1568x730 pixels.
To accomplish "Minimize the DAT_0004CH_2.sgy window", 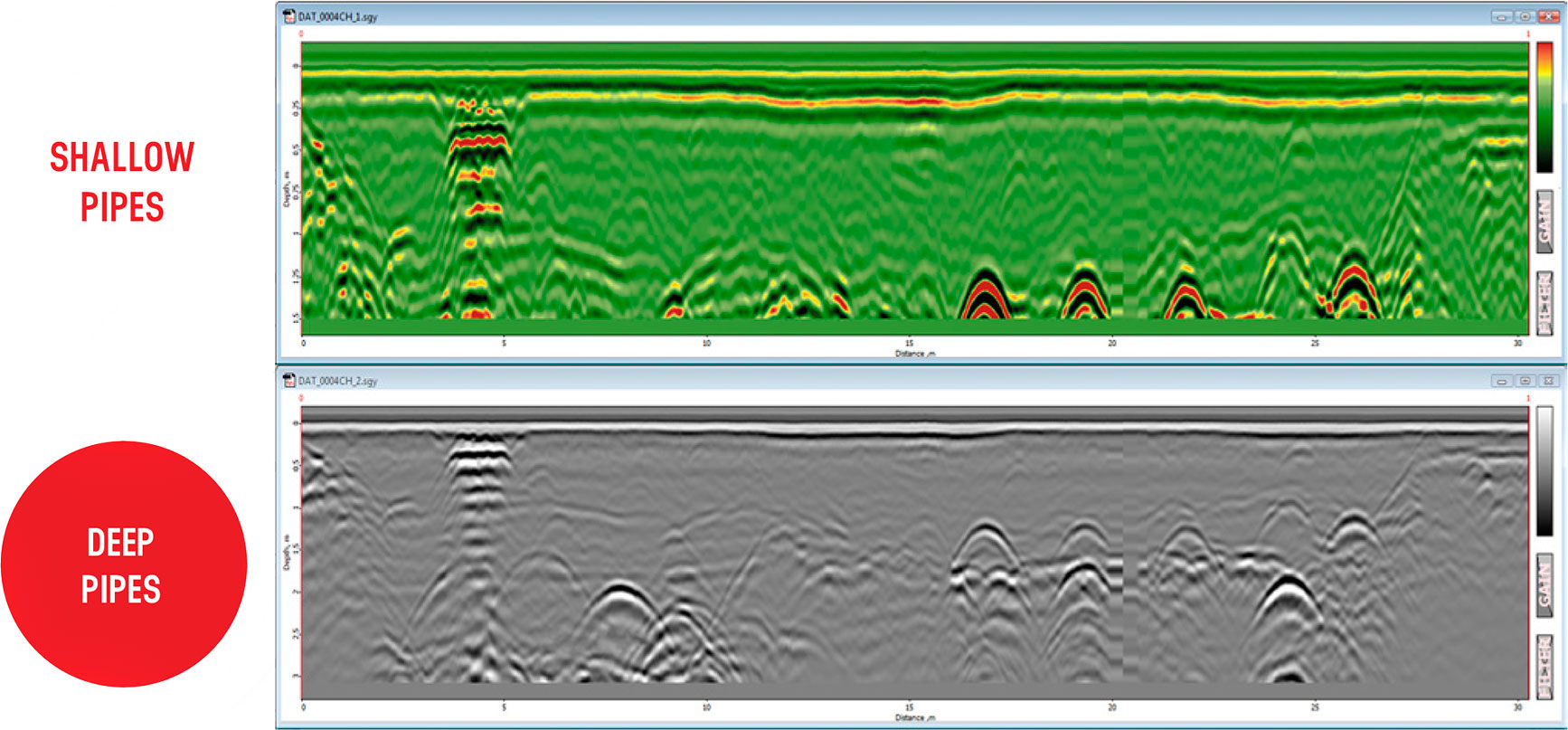I will tap(1502, 381).
